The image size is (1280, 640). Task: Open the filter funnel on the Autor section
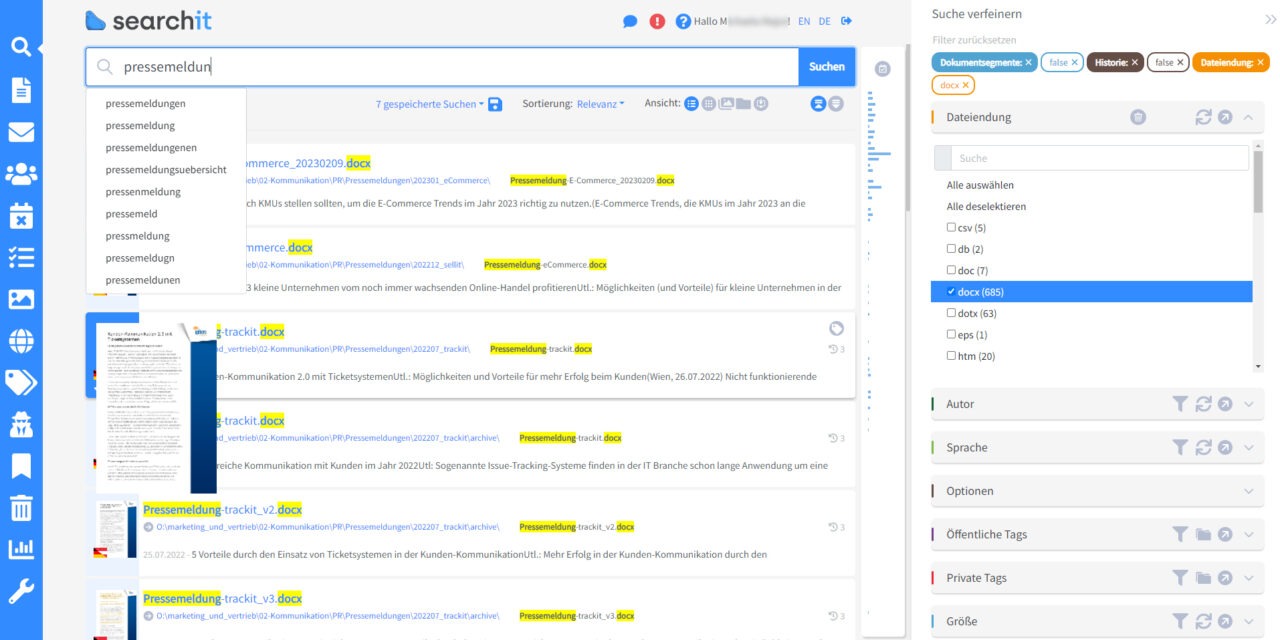click(x=1179, y=404)
